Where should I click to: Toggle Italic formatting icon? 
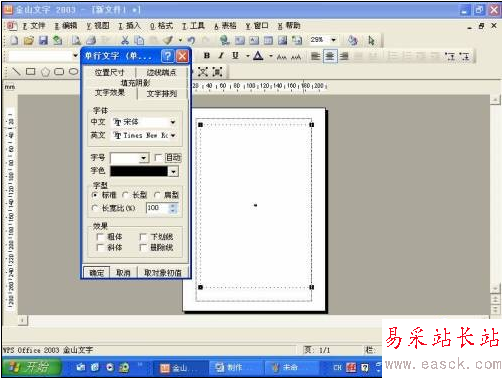pos(221,56)
